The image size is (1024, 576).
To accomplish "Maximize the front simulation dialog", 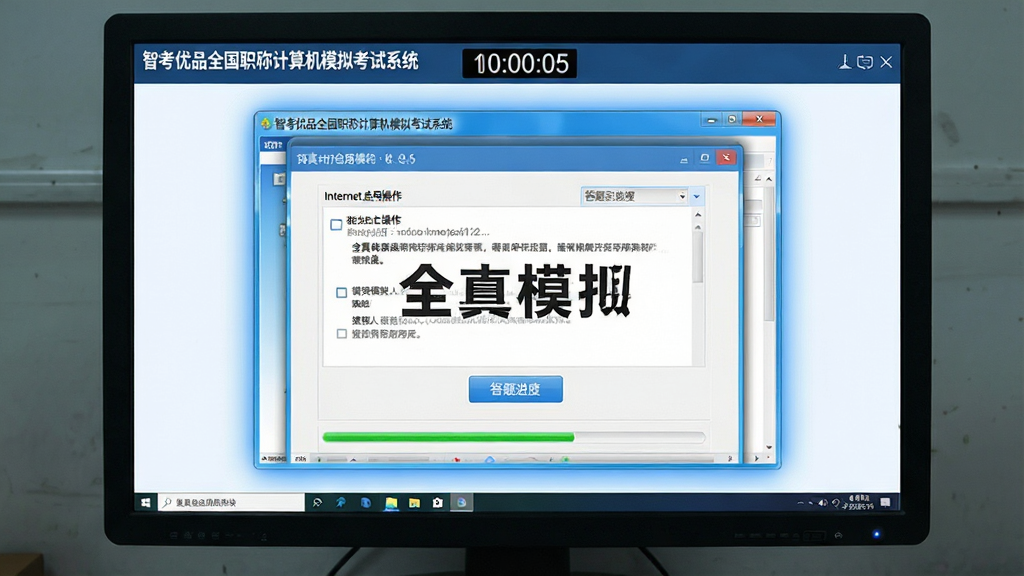I will pyautogui.click(x=704, y=158).
